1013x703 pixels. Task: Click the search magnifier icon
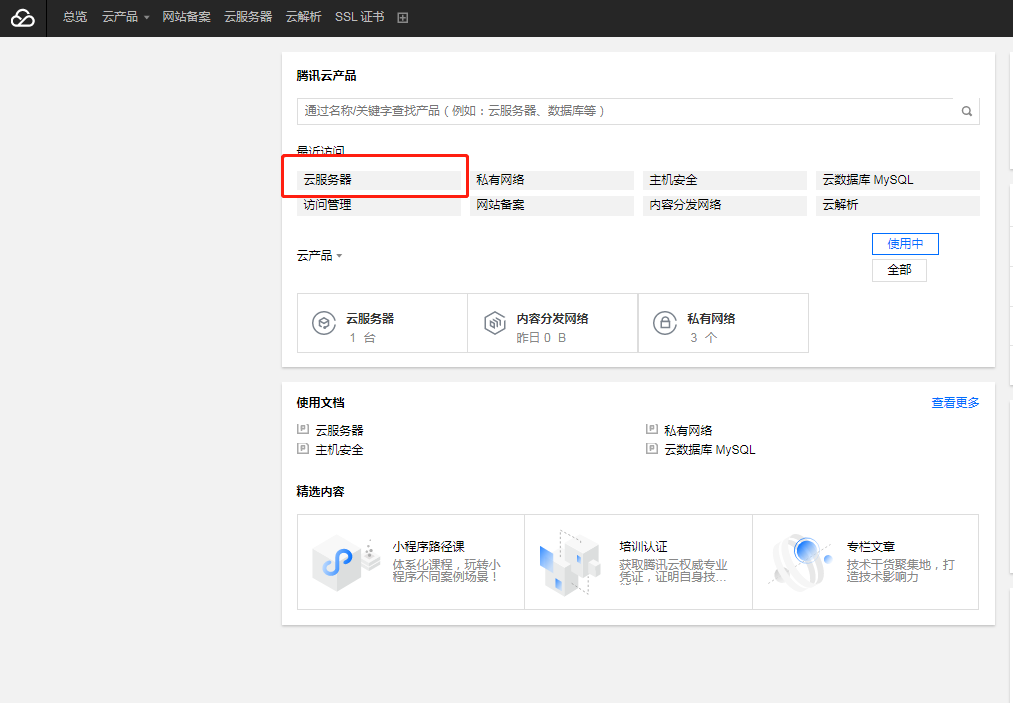pos(966,111)
